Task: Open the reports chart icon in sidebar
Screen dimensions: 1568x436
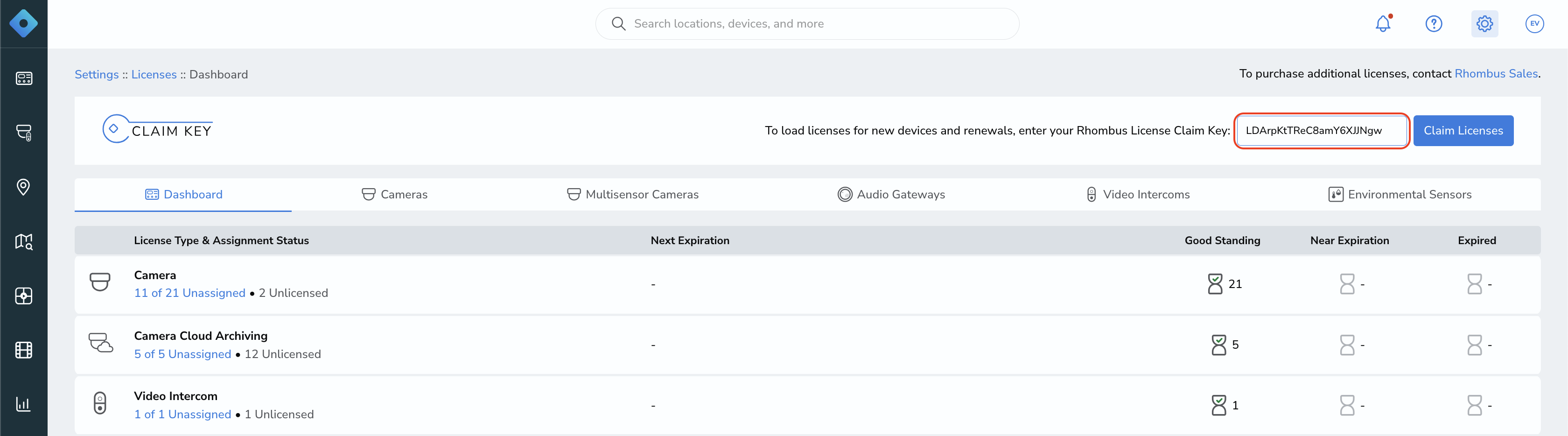Action: (24, 404)
